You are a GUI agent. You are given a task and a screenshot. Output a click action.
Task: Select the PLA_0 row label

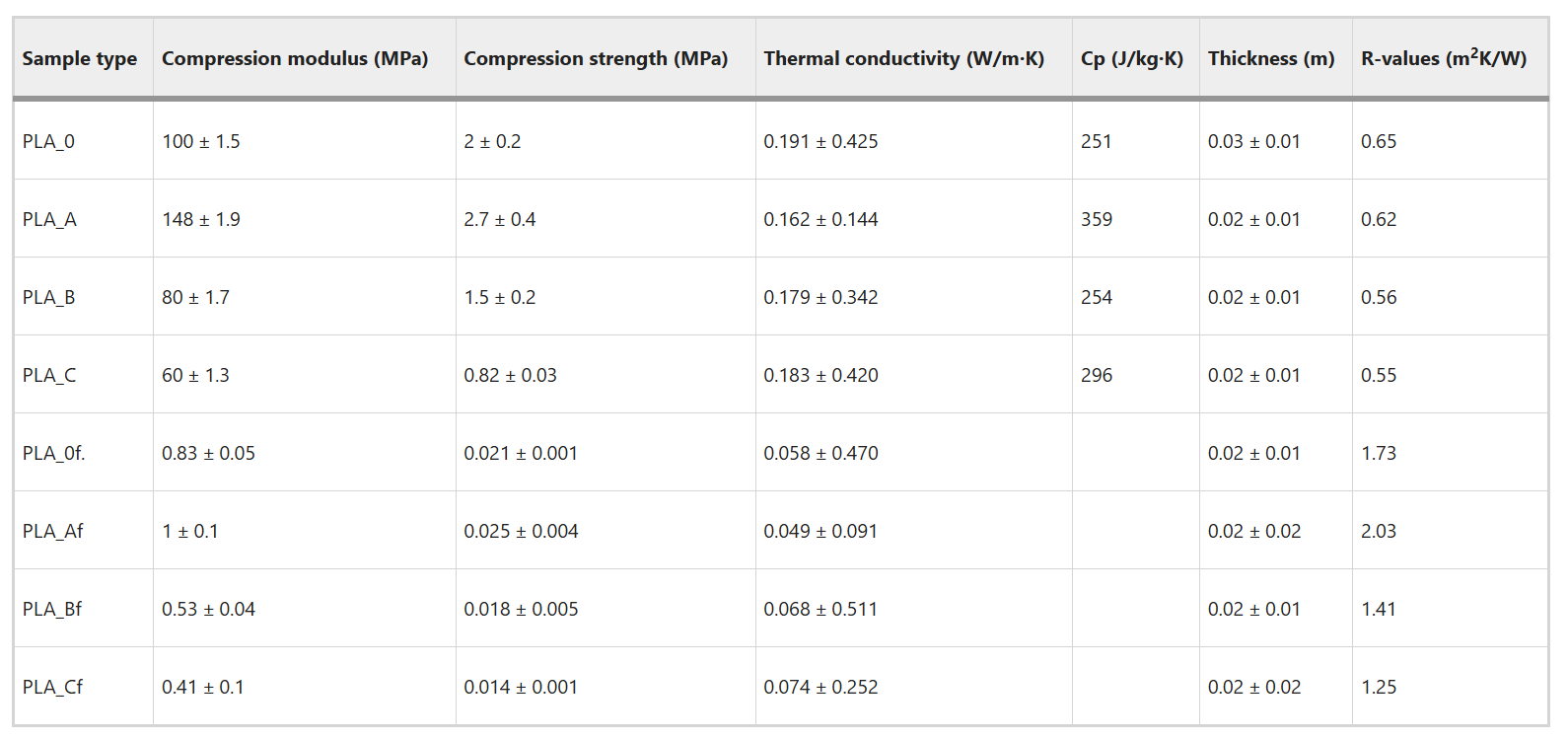49,141
